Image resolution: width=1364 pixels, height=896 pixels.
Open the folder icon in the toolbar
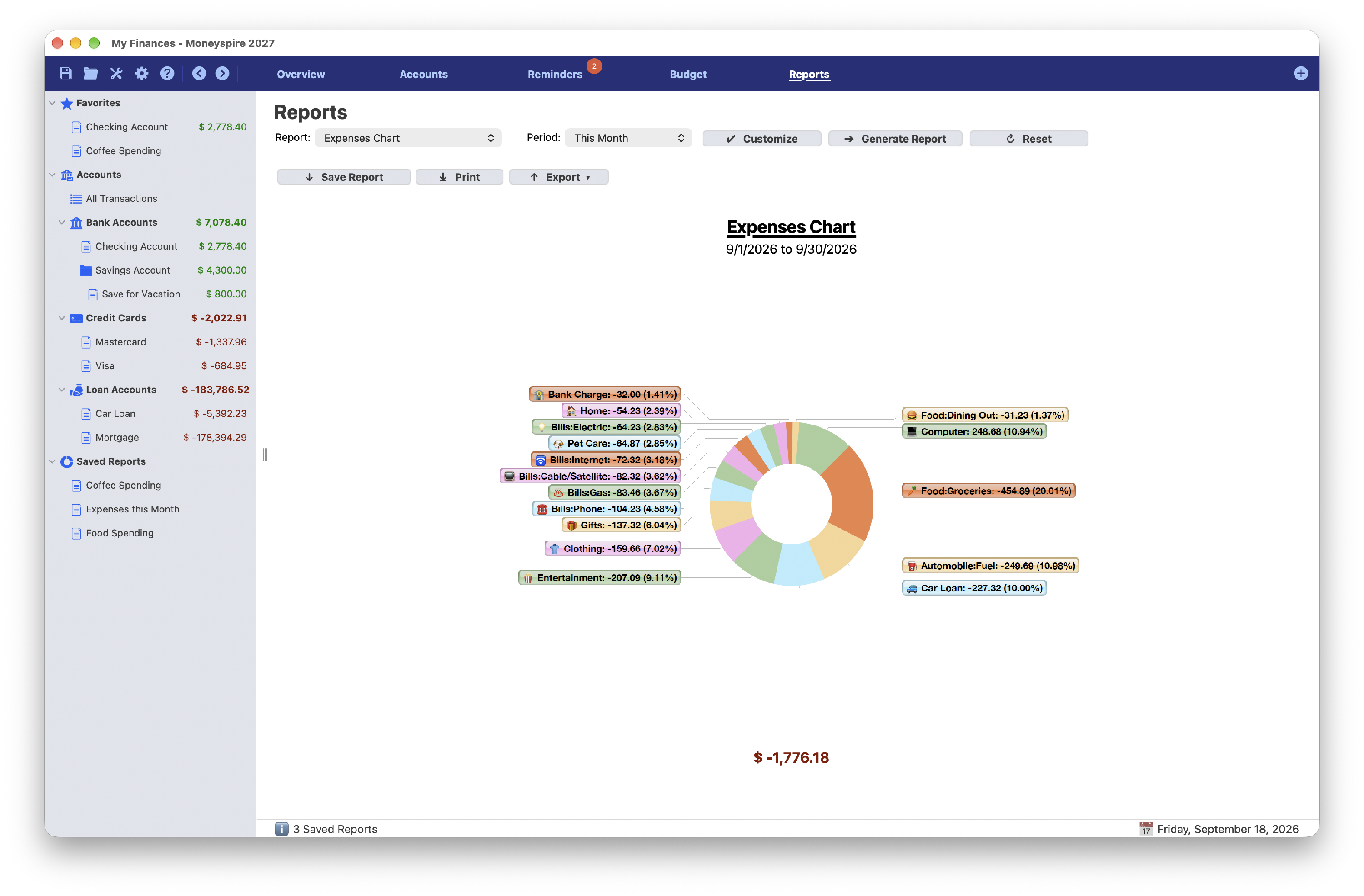coord(90,73)
